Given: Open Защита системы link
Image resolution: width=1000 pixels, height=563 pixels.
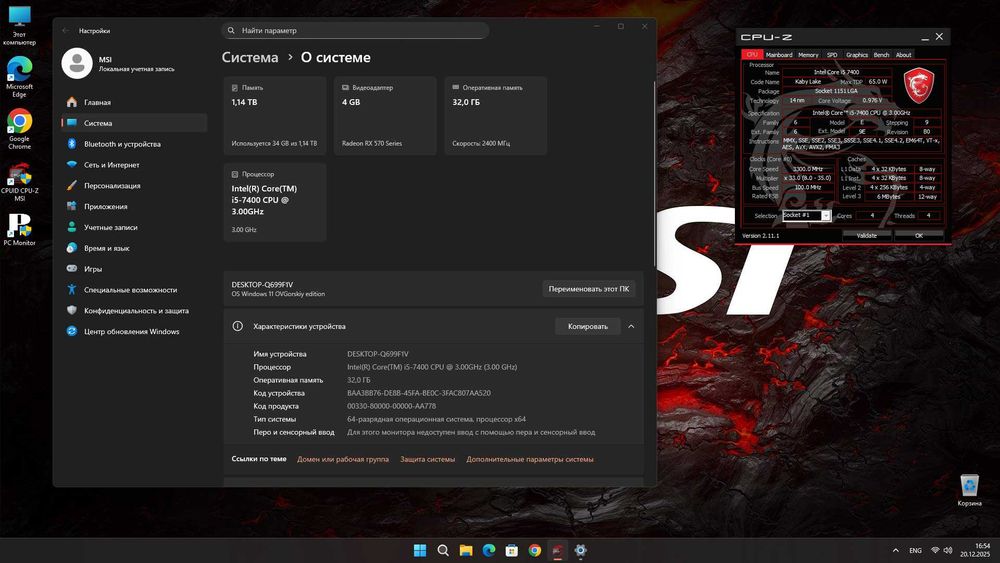Looking at the screenshot, I should pos(427,459).
